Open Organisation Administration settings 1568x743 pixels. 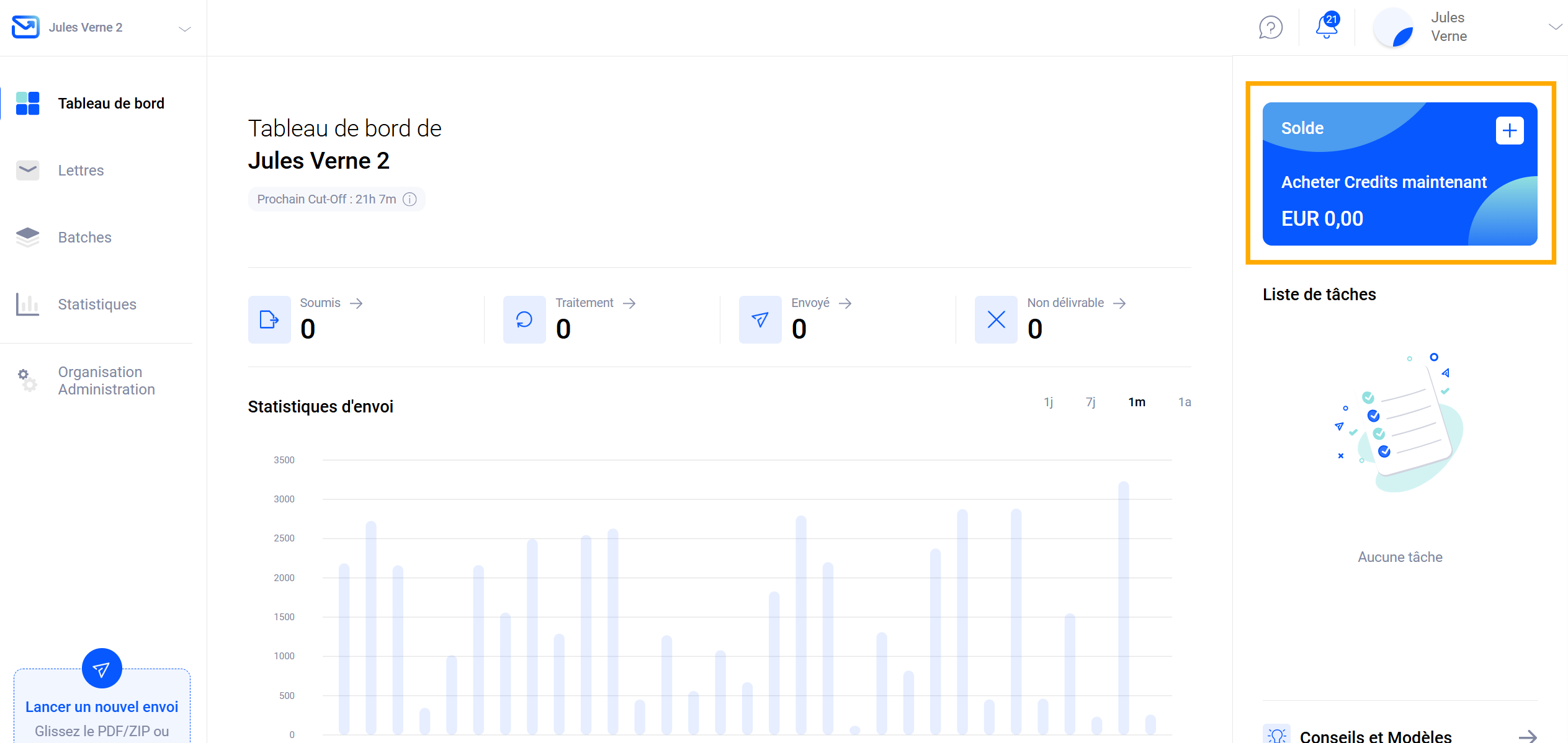pos(105,380)
